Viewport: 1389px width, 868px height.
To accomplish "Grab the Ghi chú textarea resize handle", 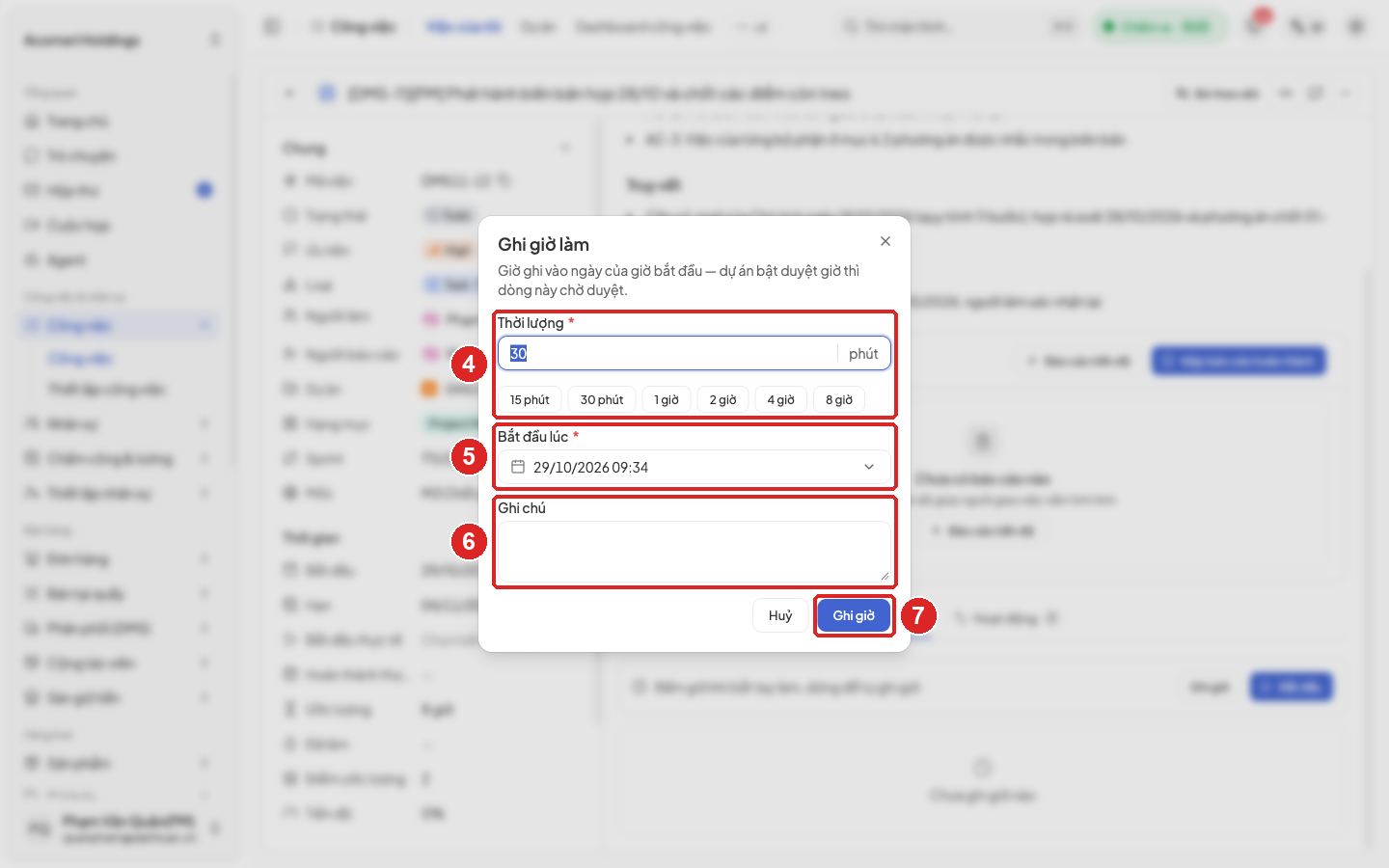I will [885, 576].
